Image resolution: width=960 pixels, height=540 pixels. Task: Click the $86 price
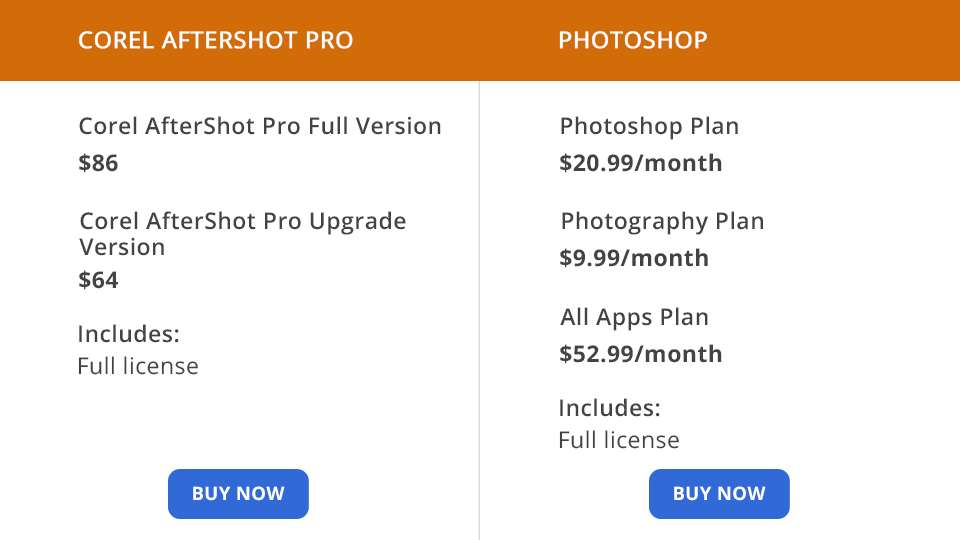click(x=99, y=163)
